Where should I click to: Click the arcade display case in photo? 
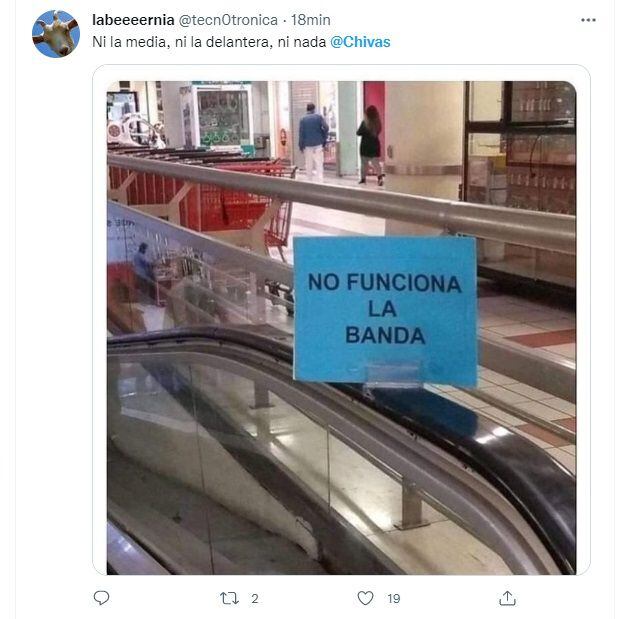click(x=222, y=116)
